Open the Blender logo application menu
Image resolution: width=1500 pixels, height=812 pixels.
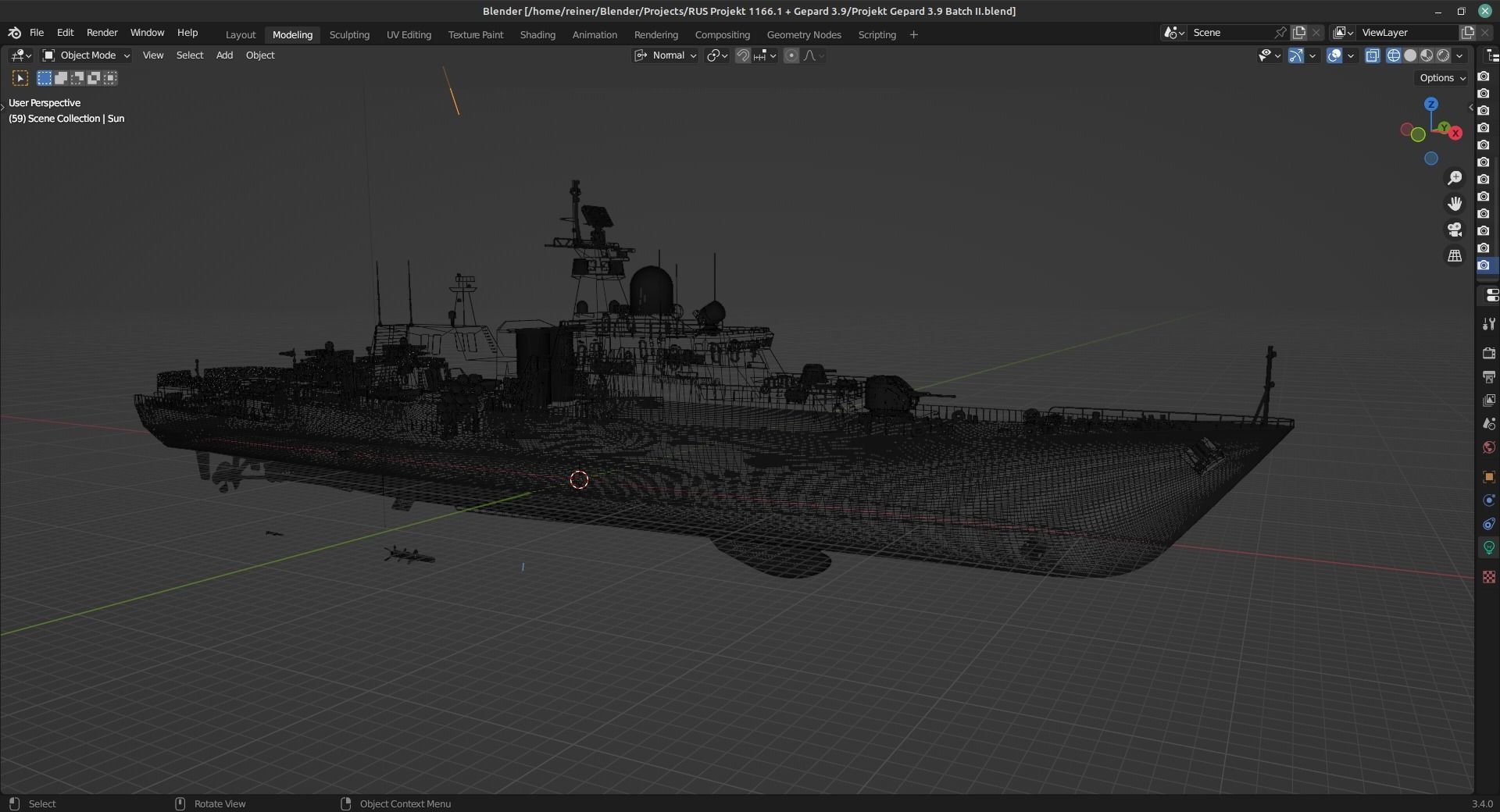14,33
